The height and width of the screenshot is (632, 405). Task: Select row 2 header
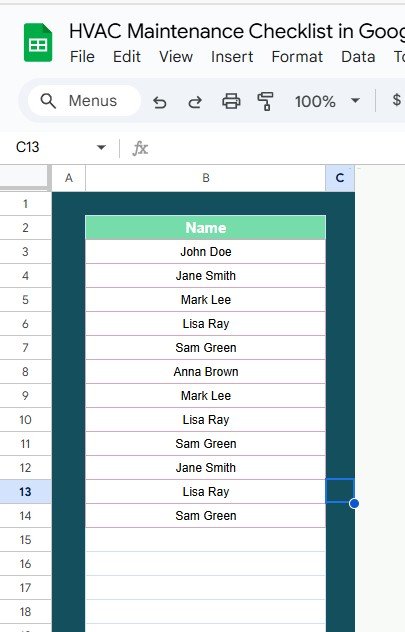tap(25, 228)
